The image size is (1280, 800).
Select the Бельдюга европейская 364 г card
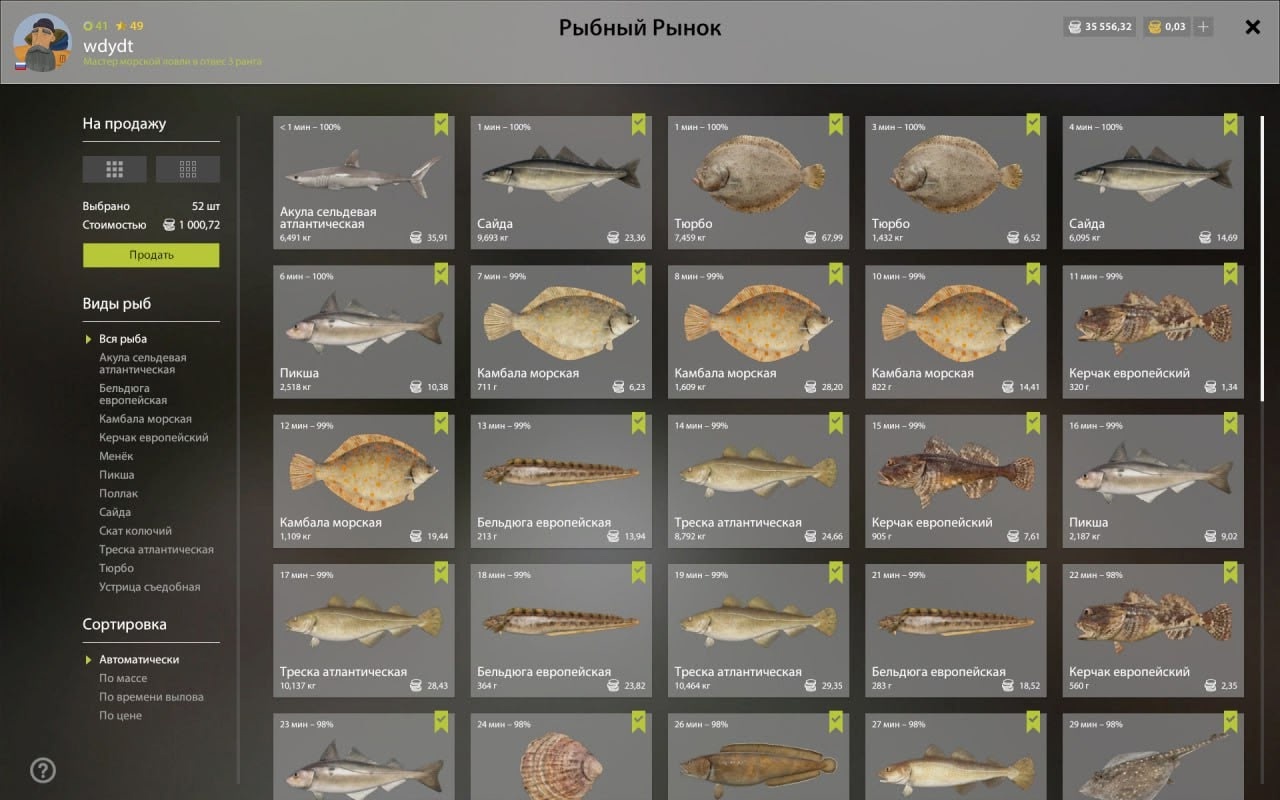[561, 631]
